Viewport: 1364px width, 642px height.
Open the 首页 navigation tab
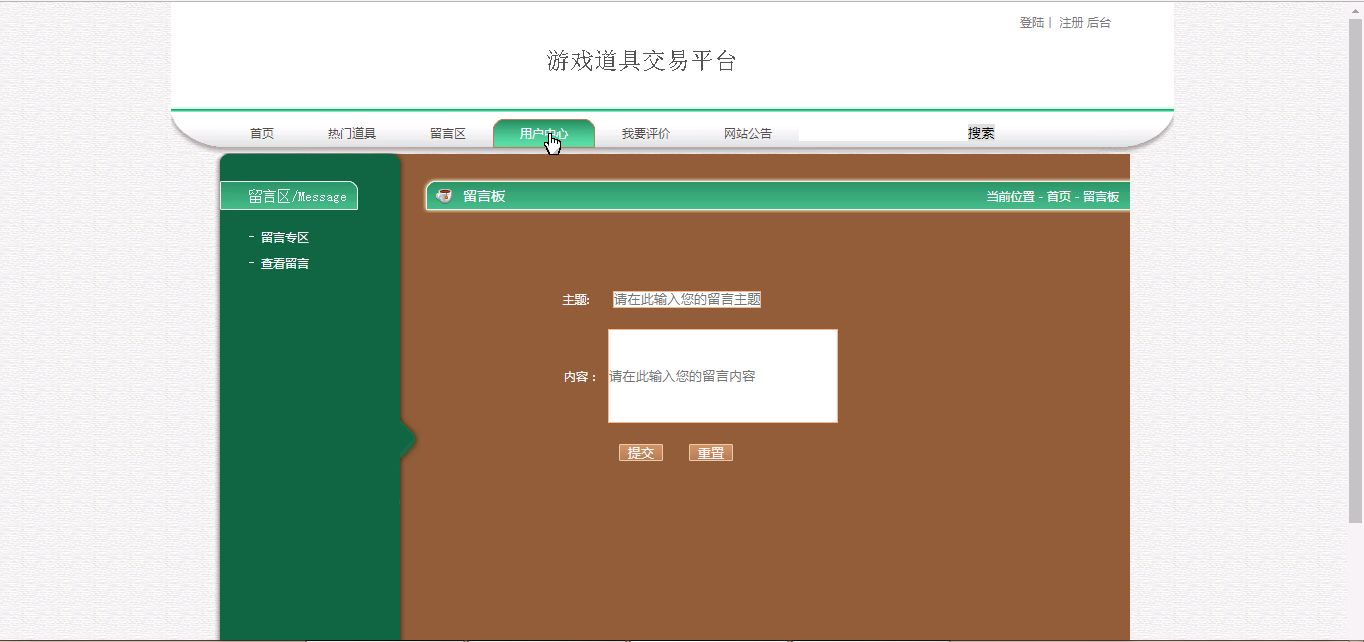point(262,133)
